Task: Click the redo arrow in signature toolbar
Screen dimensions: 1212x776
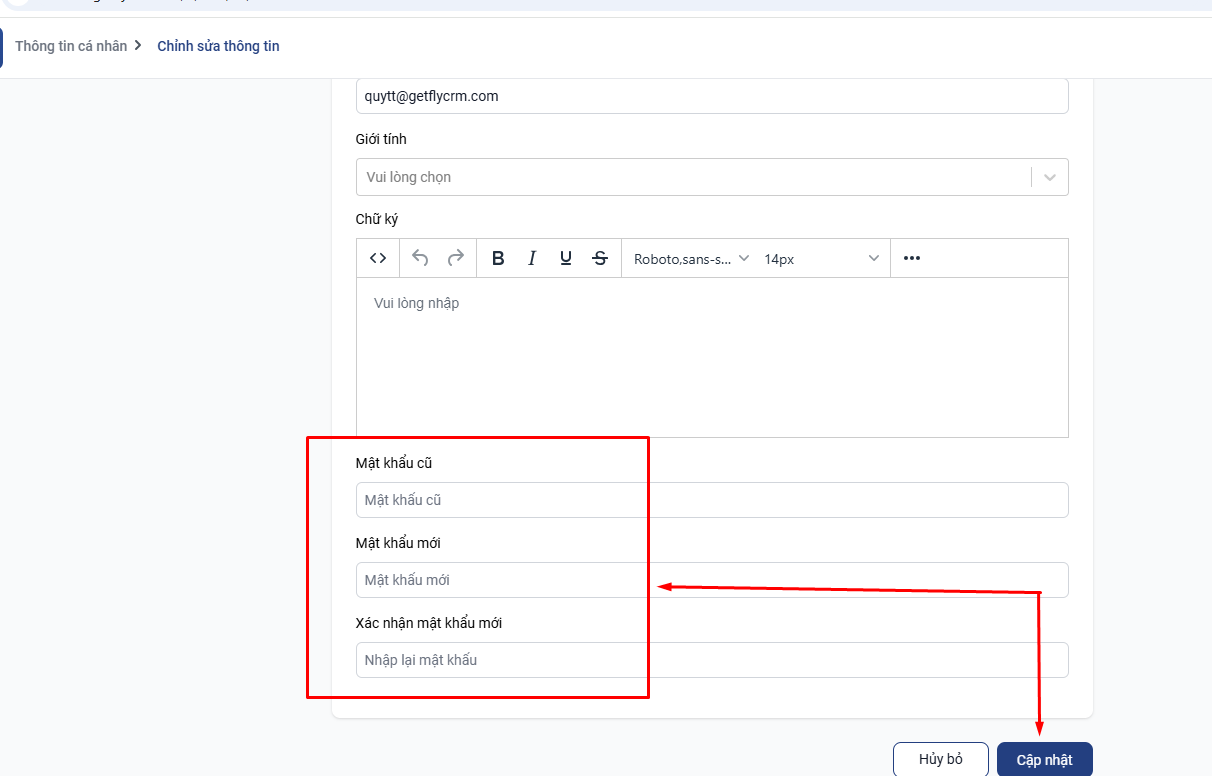Action: pyautogui.click(x=455, y=258)
